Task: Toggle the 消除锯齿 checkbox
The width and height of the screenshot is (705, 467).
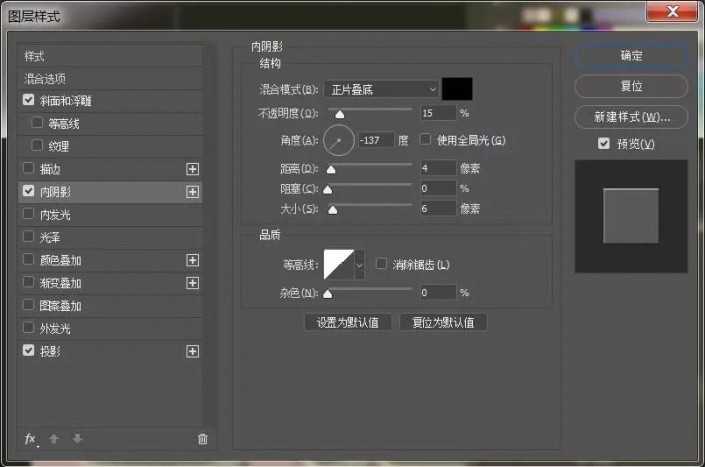Action: click(381, 264)
